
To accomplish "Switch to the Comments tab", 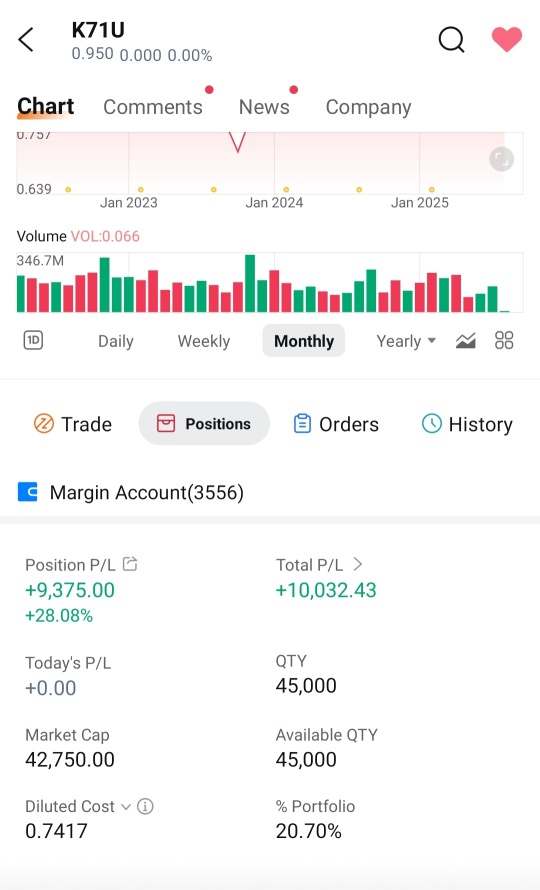I will (153, 107).
